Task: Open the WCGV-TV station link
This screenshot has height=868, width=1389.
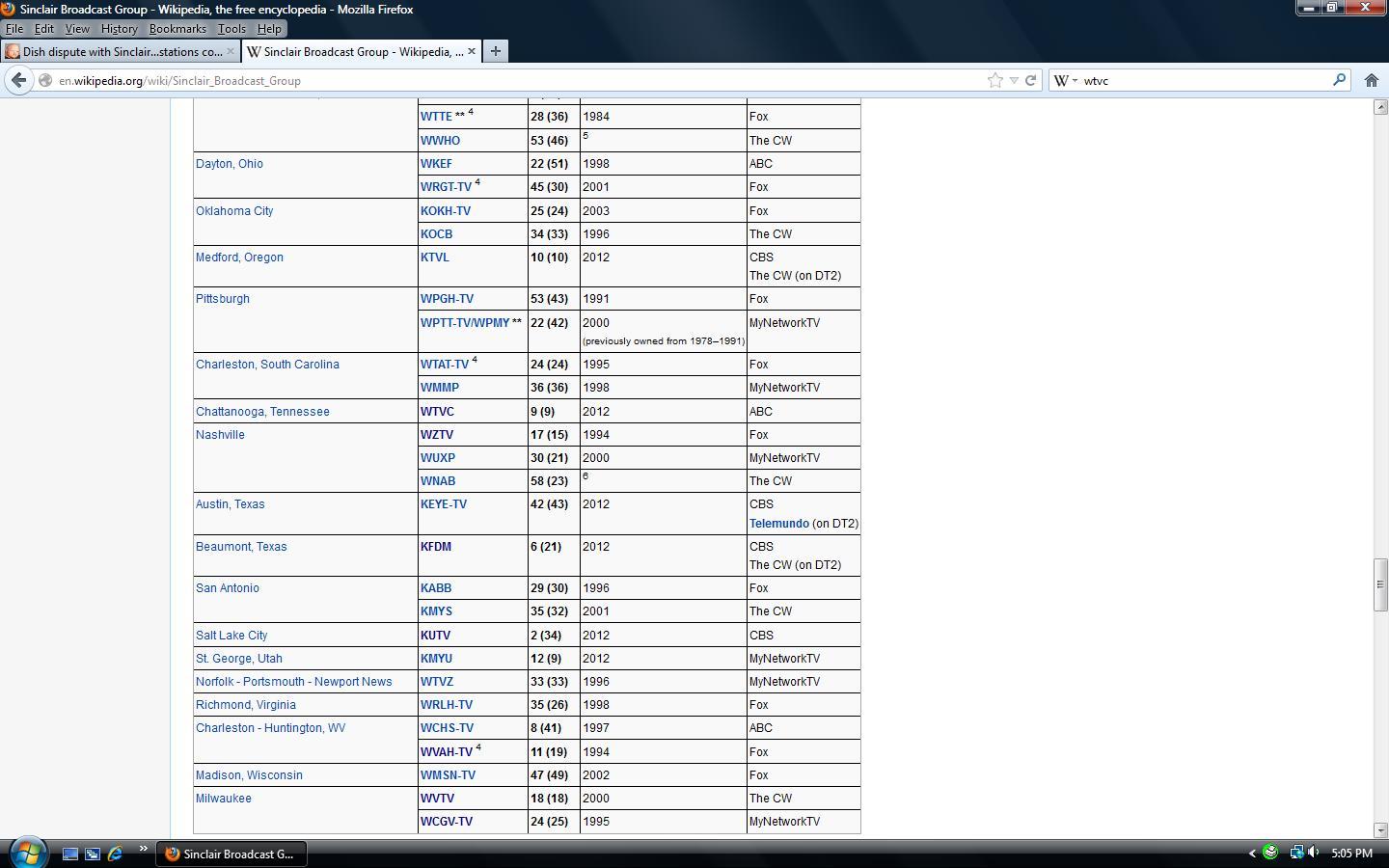Action: pos(447,822)
